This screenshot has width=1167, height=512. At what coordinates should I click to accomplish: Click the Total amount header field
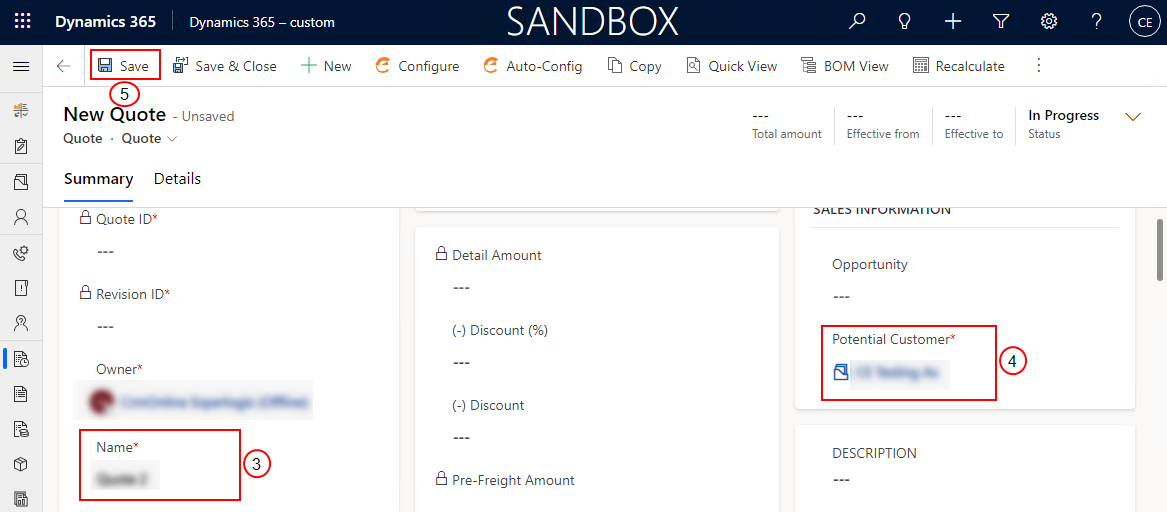(x=787, y=124)
